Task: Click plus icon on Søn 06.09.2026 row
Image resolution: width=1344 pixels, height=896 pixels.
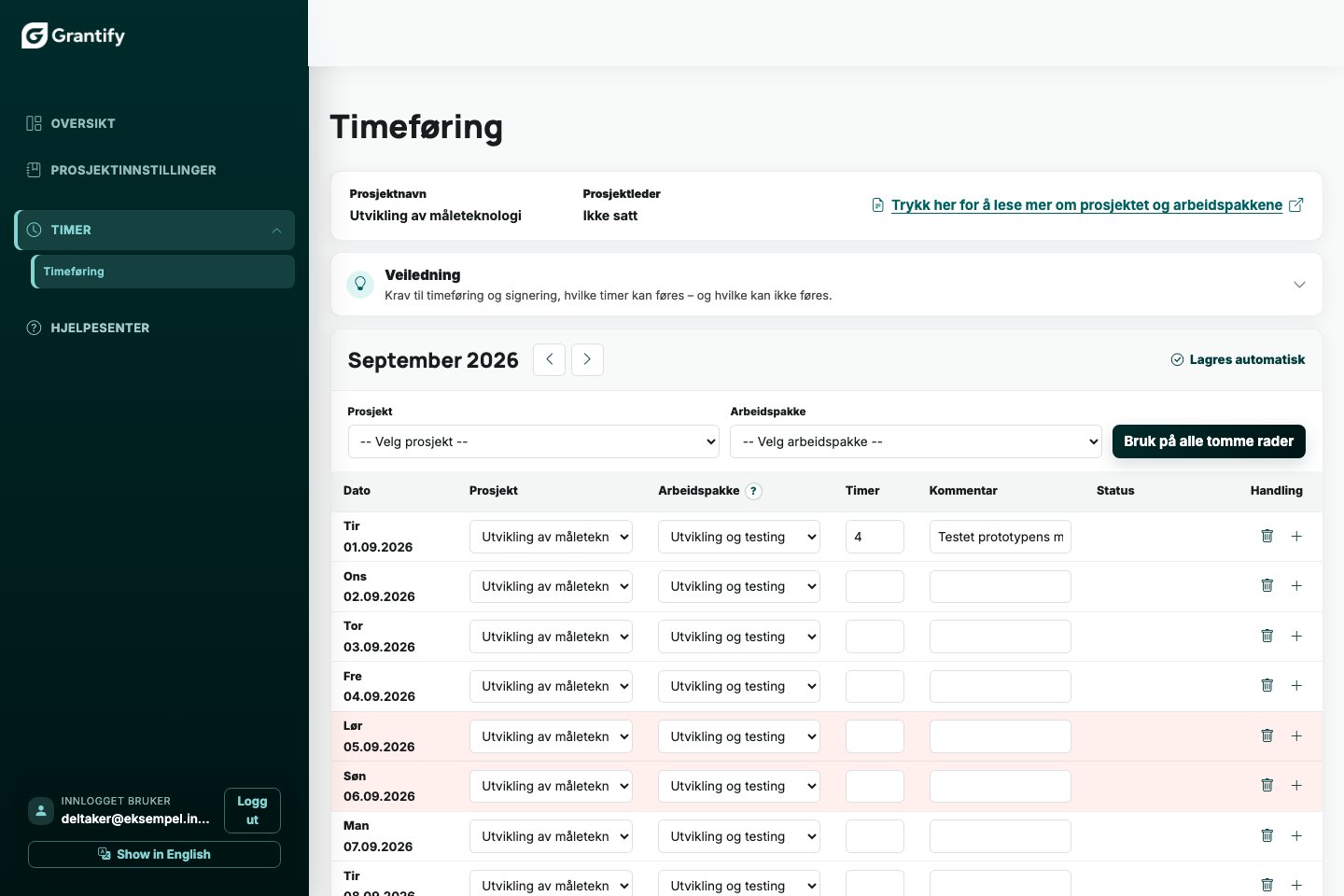Action: point(1296,785)
